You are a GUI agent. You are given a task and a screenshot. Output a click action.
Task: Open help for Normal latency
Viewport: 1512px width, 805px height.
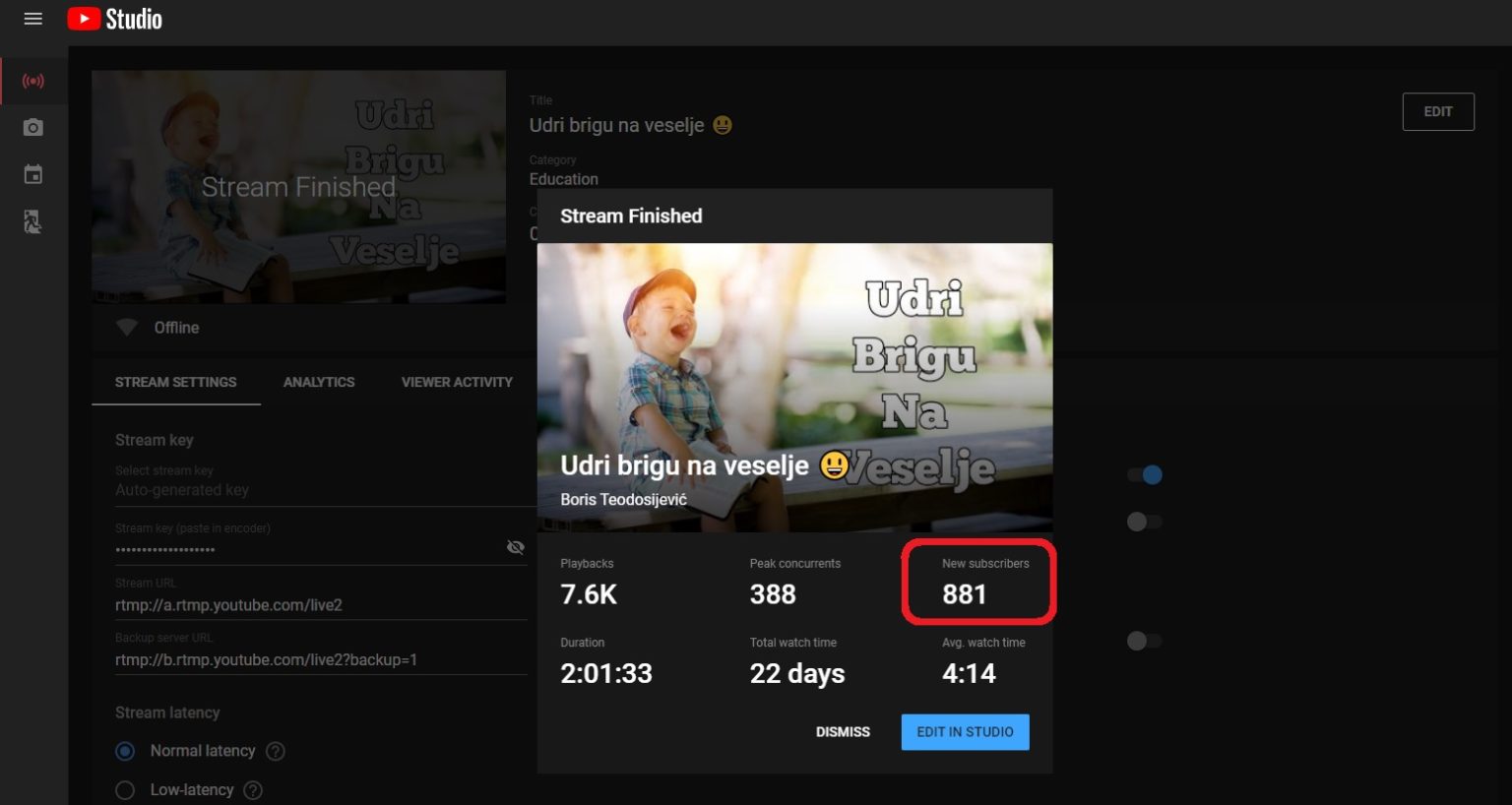point(276,751)
